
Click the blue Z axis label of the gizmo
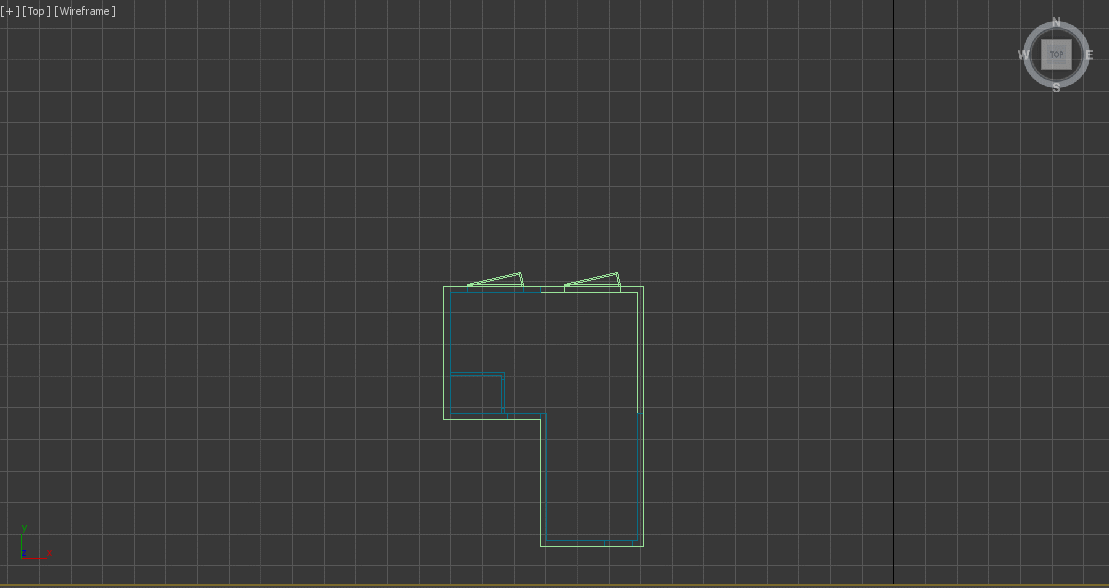24,552
